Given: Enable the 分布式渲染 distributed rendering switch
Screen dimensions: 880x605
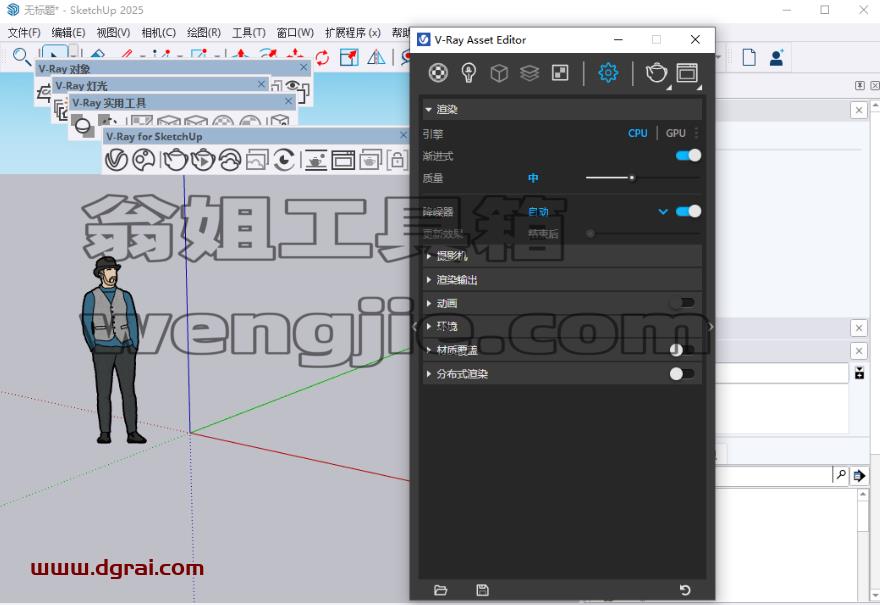Looking at the screenshot, I should tap(682, 373).
